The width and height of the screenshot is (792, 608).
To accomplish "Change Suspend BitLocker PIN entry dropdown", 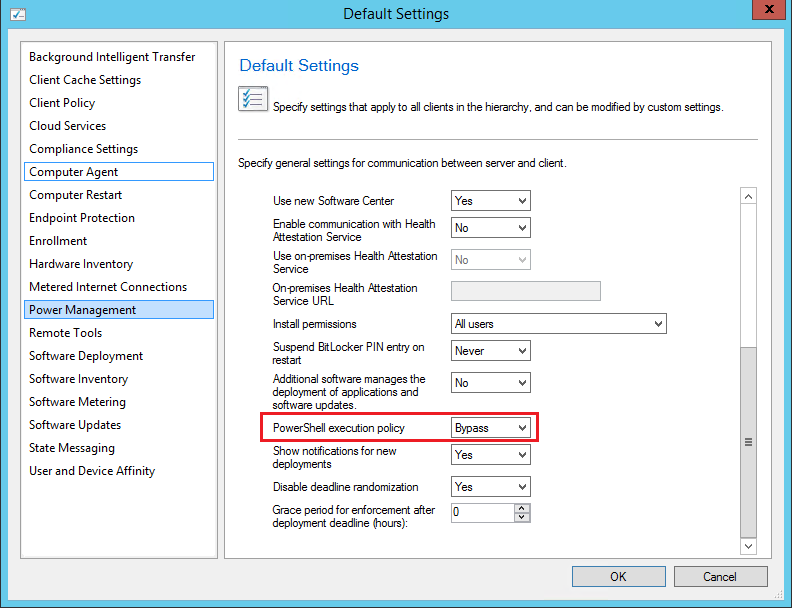I will [490, 351].
